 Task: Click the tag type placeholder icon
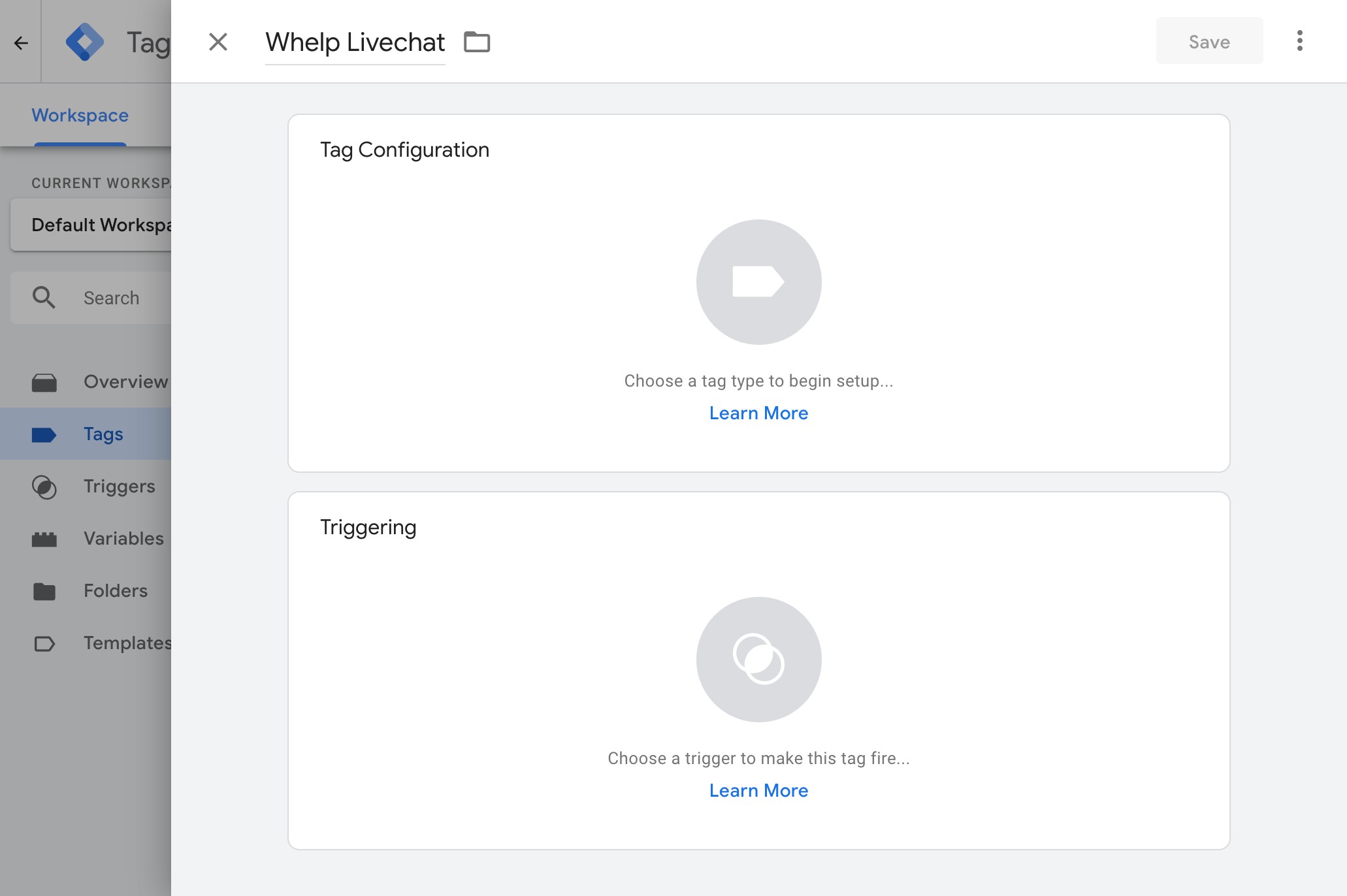(x=758, y=281)
